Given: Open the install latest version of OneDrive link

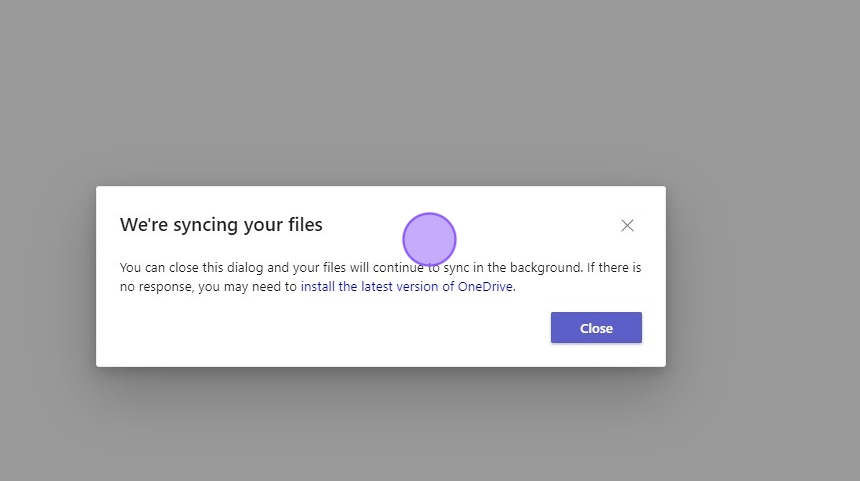Looking at the screenshot, I should pyautogui.click(x=407, y=286).
